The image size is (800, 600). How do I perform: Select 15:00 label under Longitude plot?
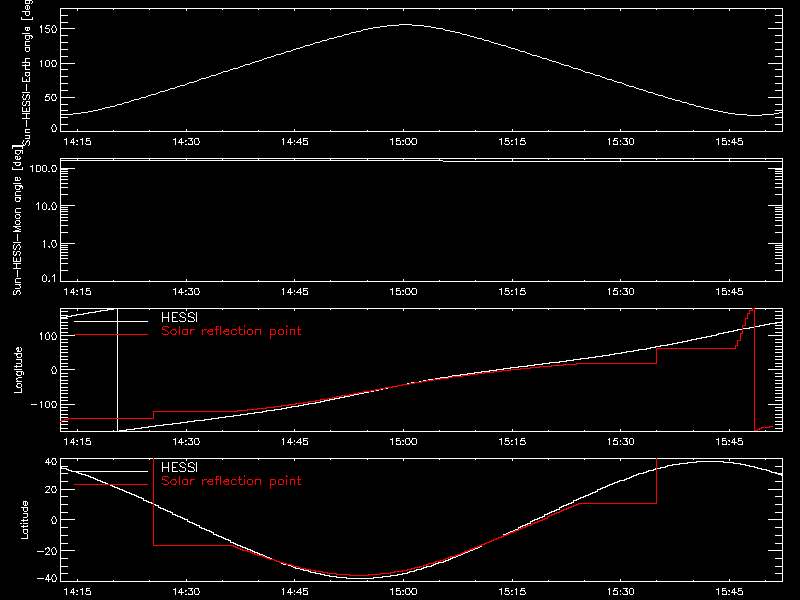(403, 442)
